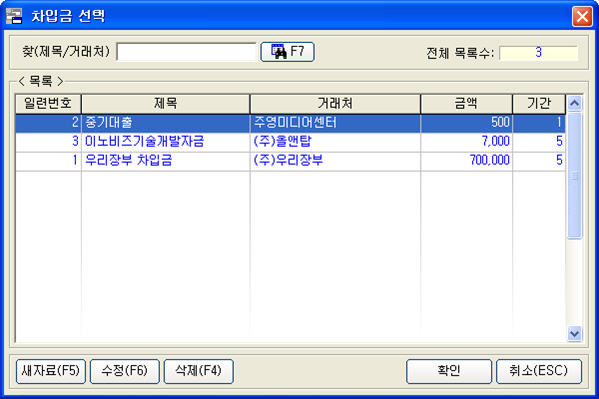Click the title bar window icon

(15, 16)
